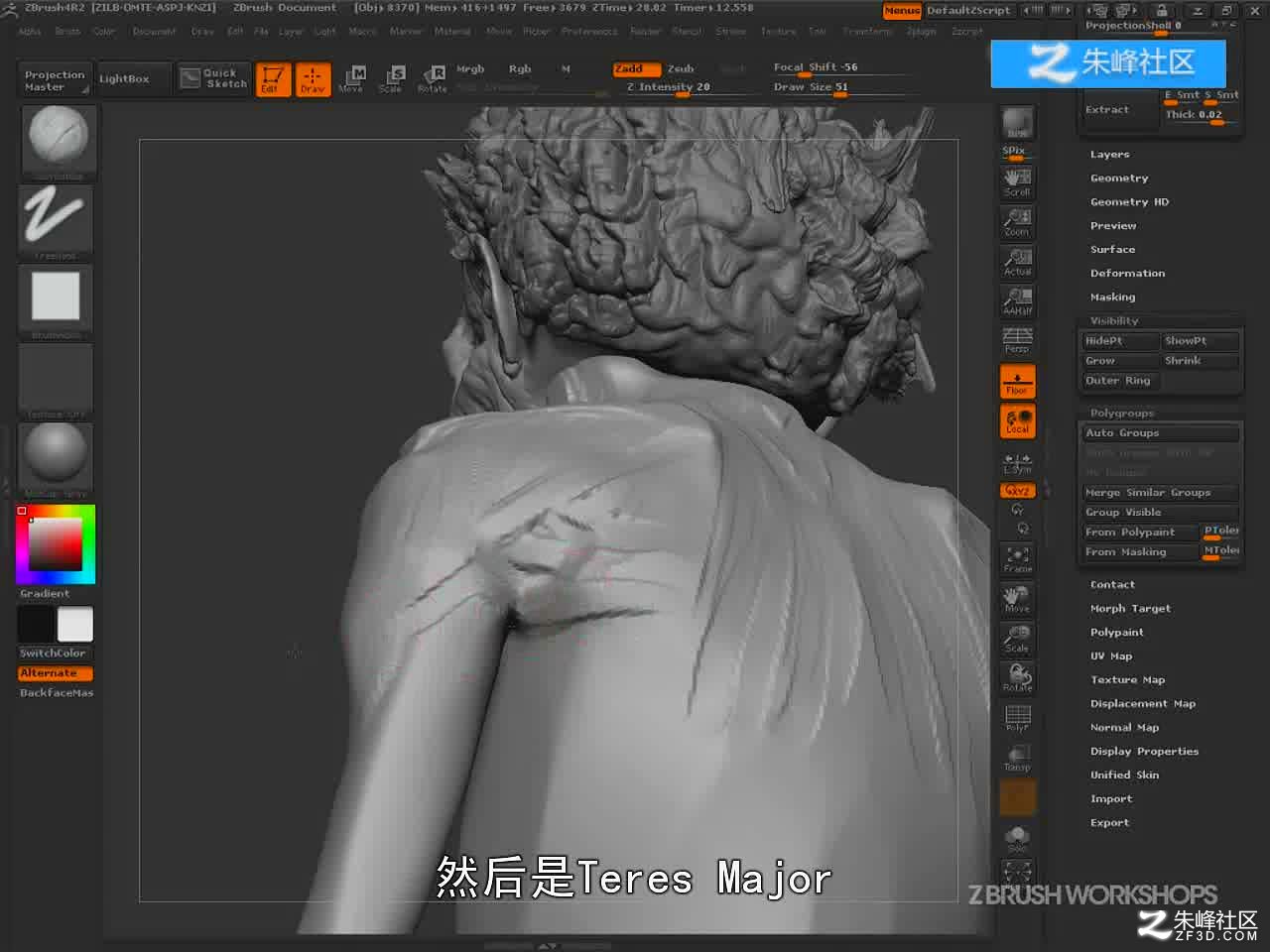Click the AAHalf icon
Screen dimensions: 1270x952
(x=1017, y=300)
